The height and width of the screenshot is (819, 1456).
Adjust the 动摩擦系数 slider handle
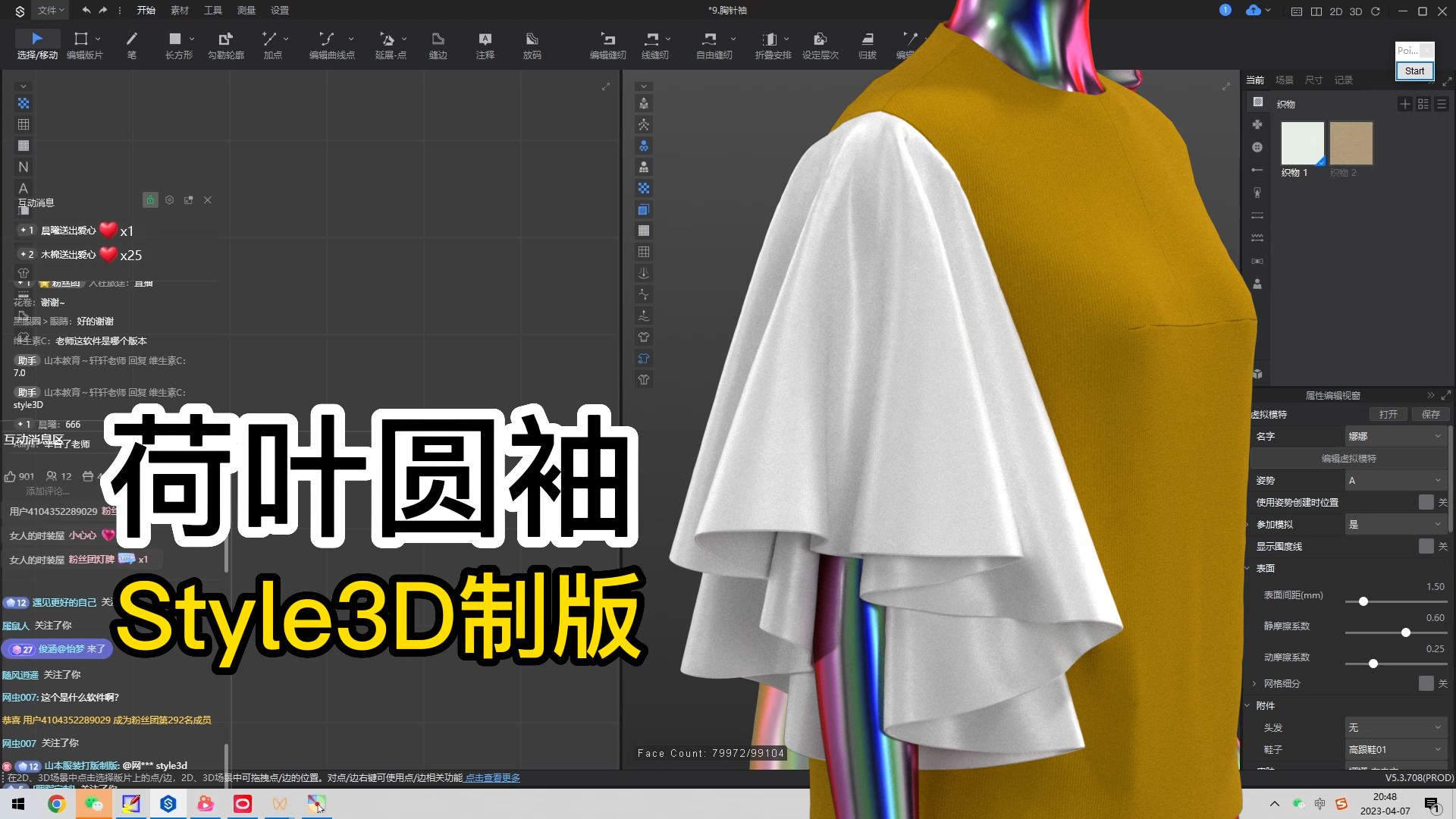1373,664
